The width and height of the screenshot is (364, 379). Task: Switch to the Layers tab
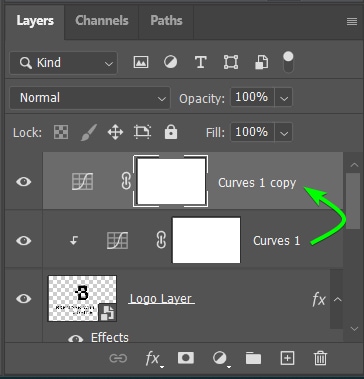(35, 21)
